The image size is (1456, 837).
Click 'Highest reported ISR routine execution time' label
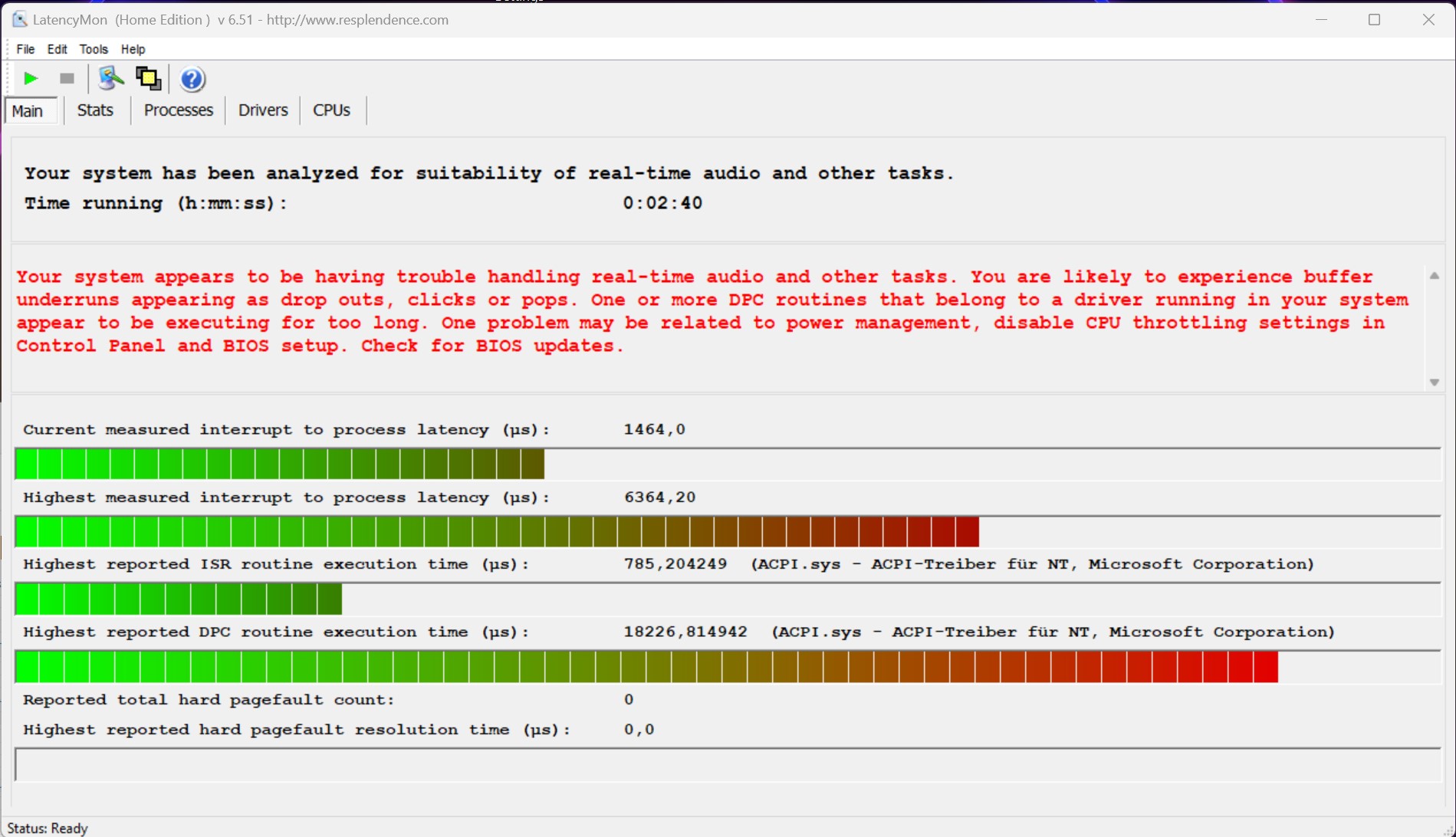[x=276, y=564]
